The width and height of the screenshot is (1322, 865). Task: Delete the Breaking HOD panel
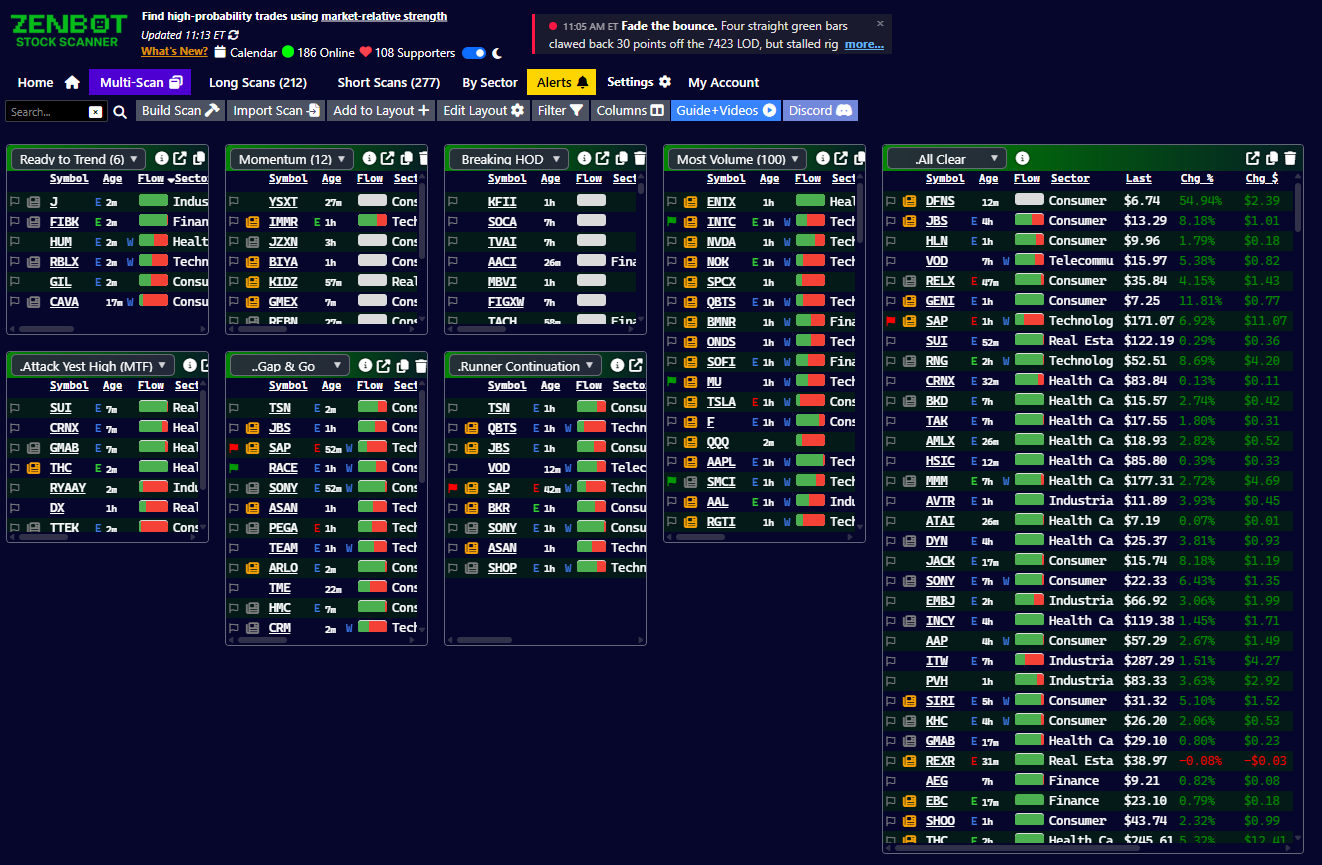[x=639, y=158]
